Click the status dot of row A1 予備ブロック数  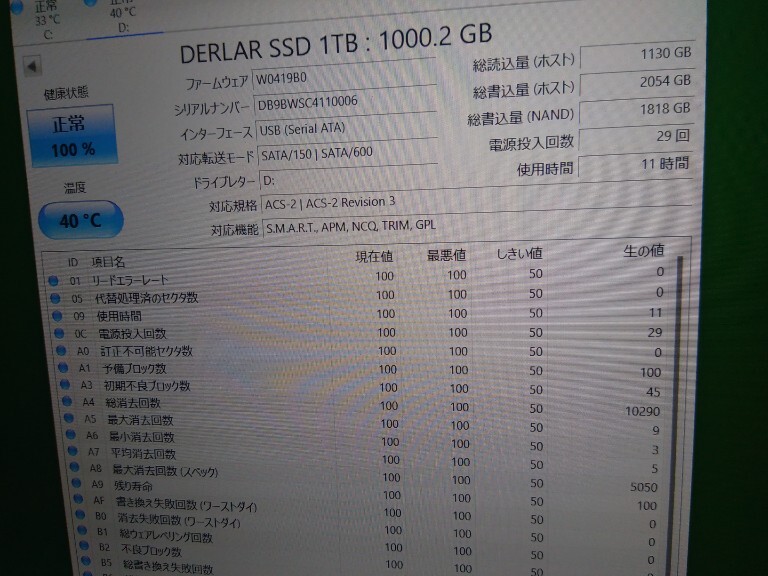point(63,367)
